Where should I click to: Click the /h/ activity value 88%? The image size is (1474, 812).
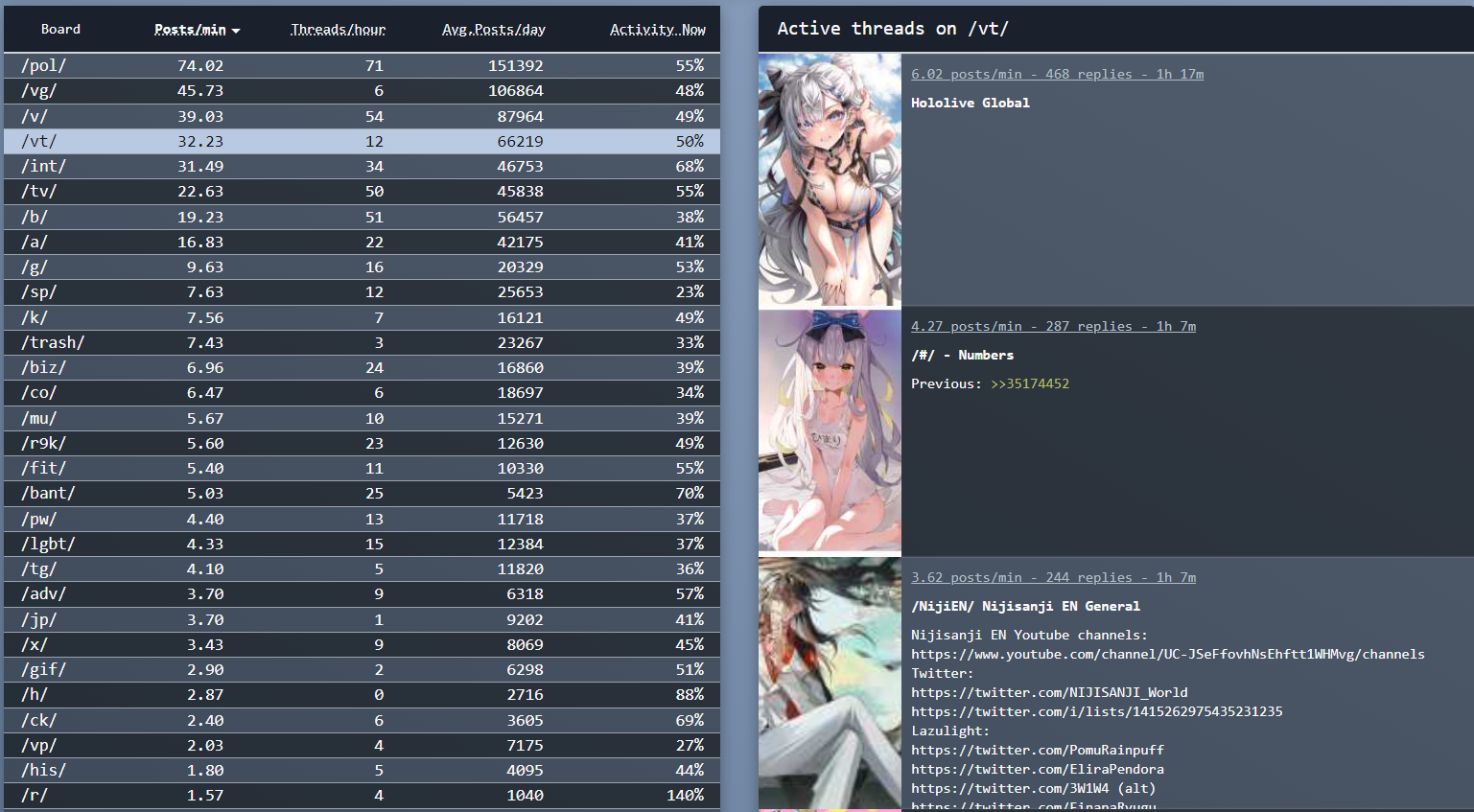click(690, 695)
